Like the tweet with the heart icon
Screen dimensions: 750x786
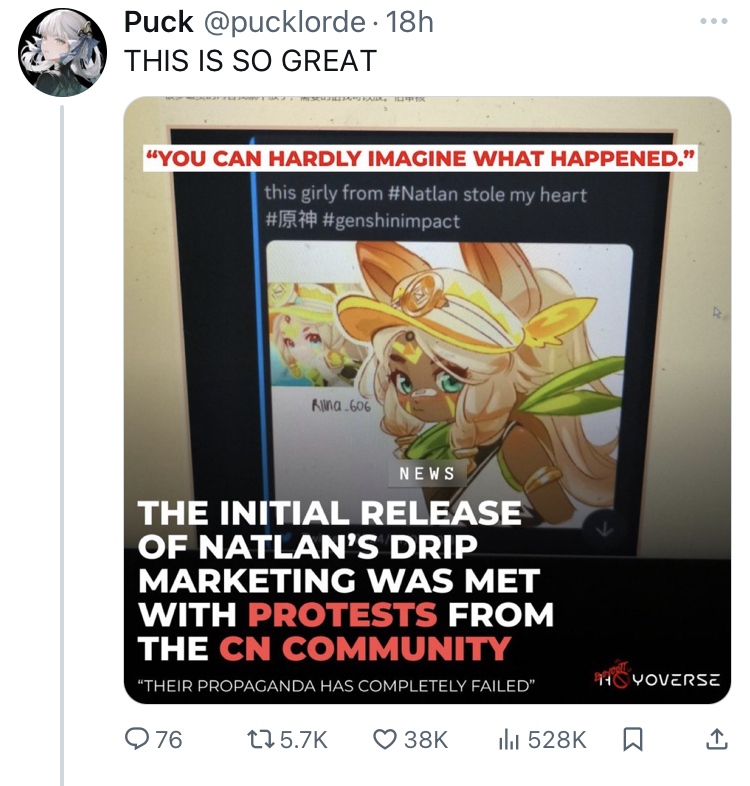385,739
